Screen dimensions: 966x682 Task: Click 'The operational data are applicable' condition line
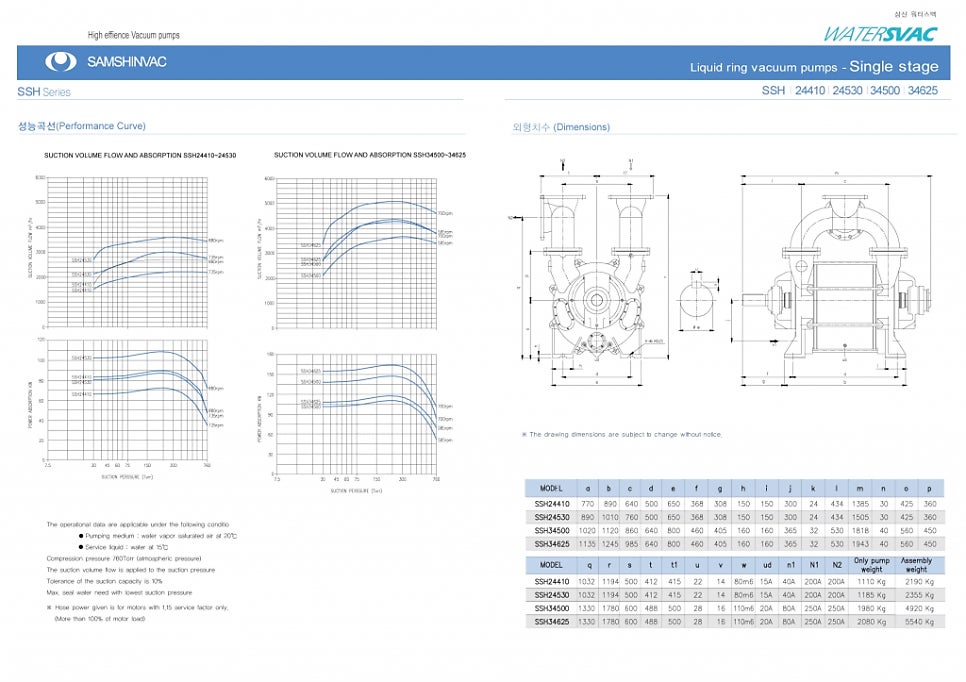pos(137,524)
